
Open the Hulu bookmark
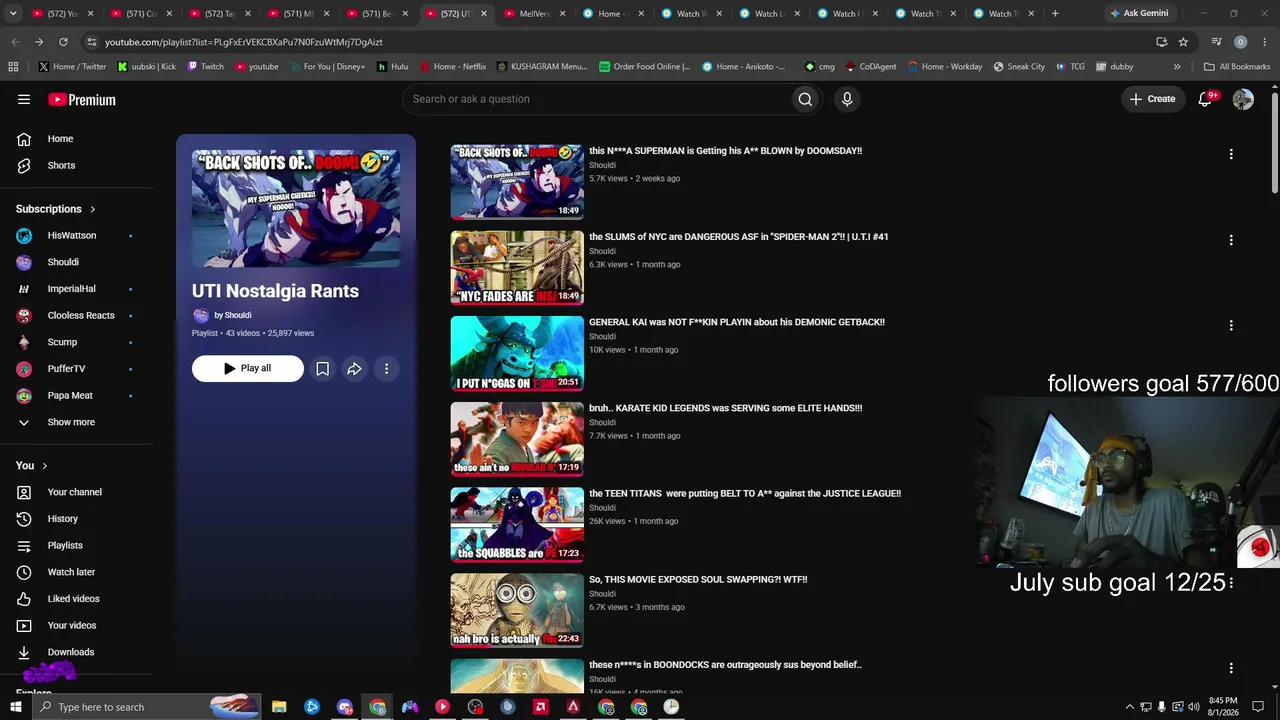(392, 67)
